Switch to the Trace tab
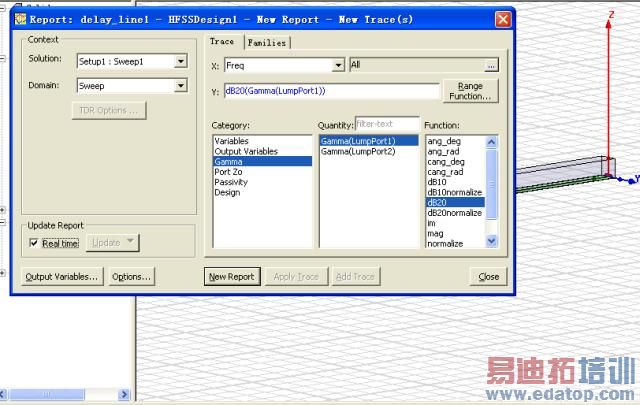 [x=222, y=42]
